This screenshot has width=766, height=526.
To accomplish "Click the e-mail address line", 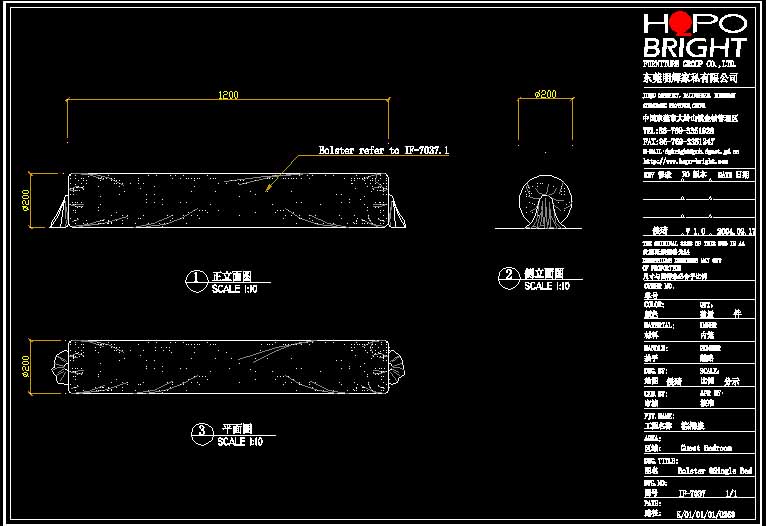I will tap(691, 152).
